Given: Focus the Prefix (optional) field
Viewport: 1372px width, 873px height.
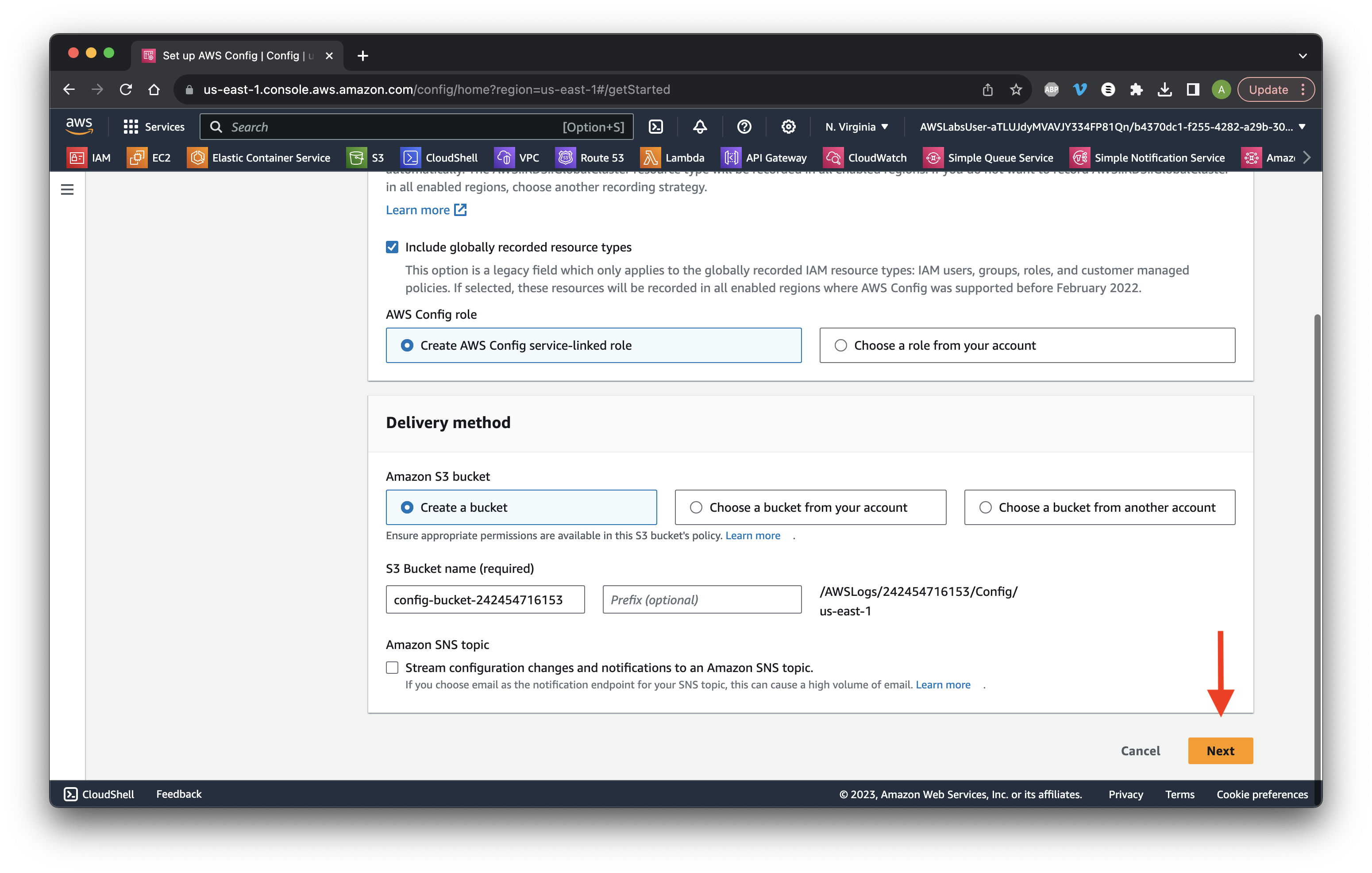Looking at the screenshot, I should (702, 599).
